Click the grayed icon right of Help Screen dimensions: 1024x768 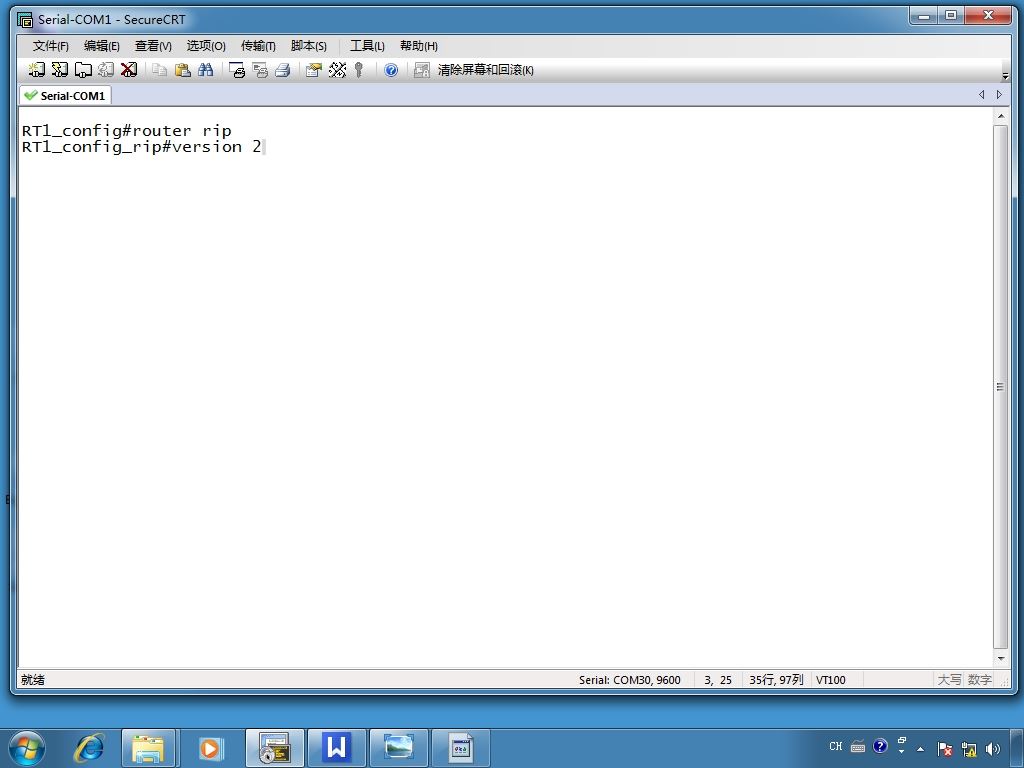tap(422, 70)
